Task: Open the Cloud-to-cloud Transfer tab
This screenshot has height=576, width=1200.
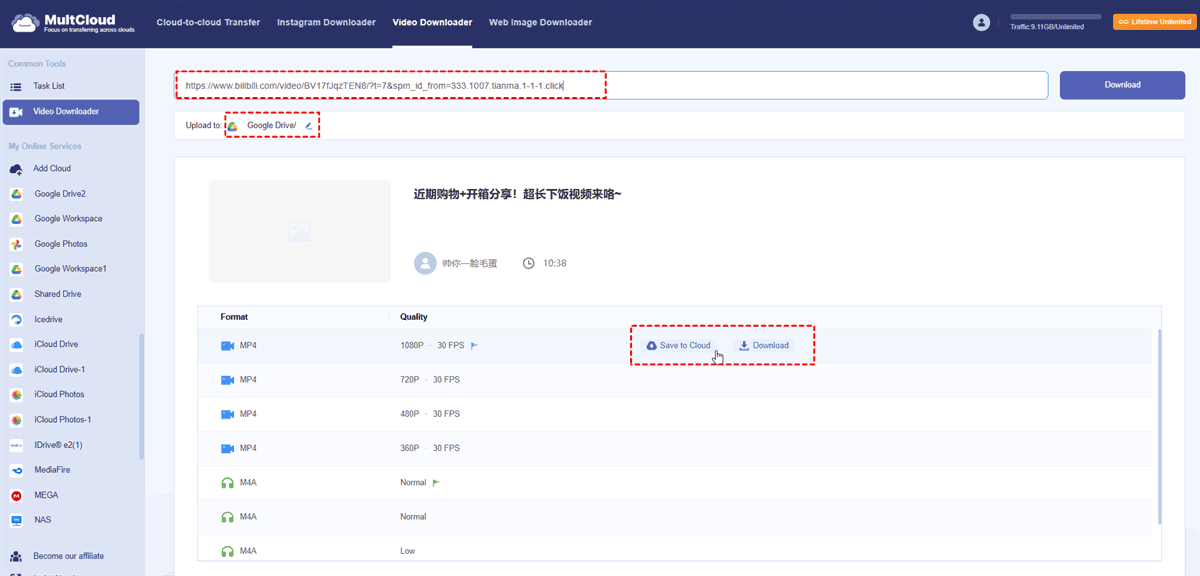Action: [209, 22]
